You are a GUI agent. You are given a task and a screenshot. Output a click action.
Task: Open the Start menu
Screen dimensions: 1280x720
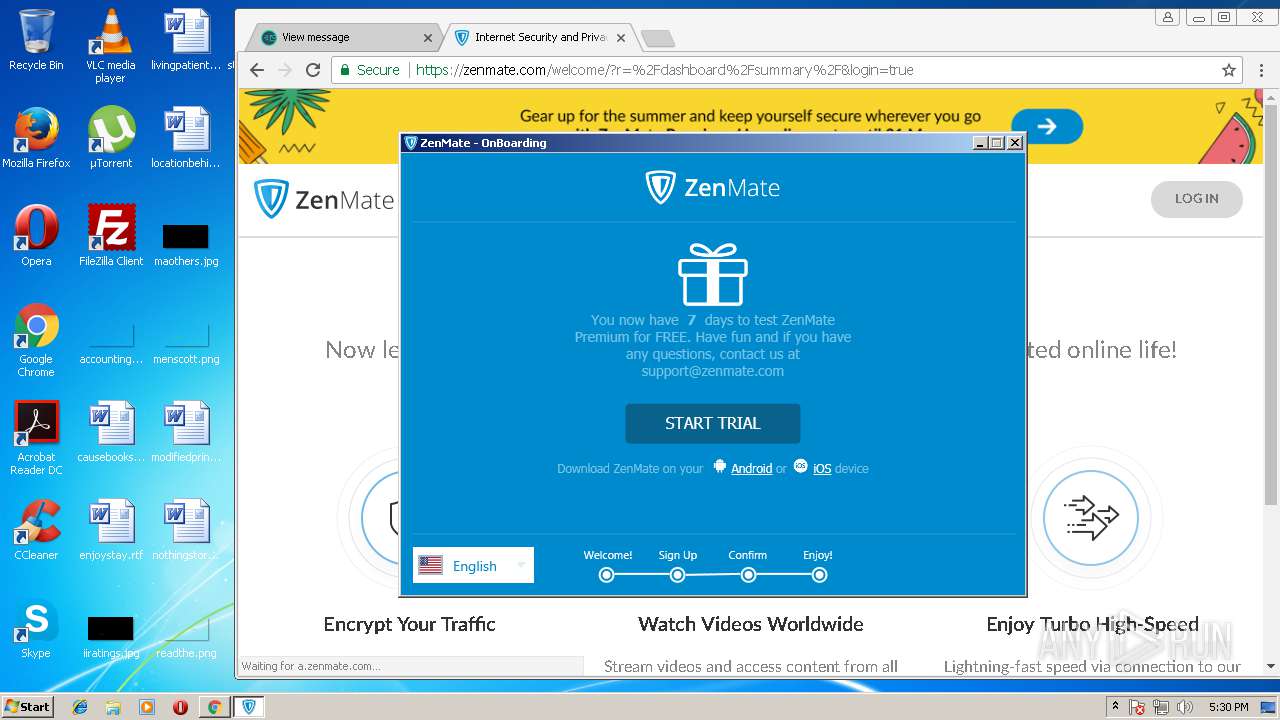[27, 706]
